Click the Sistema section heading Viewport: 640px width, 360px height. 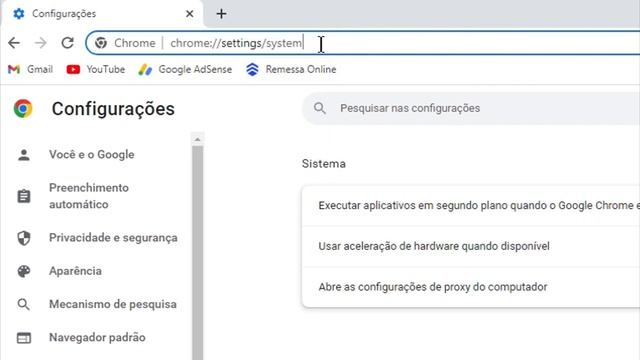(x=324, y=164)
